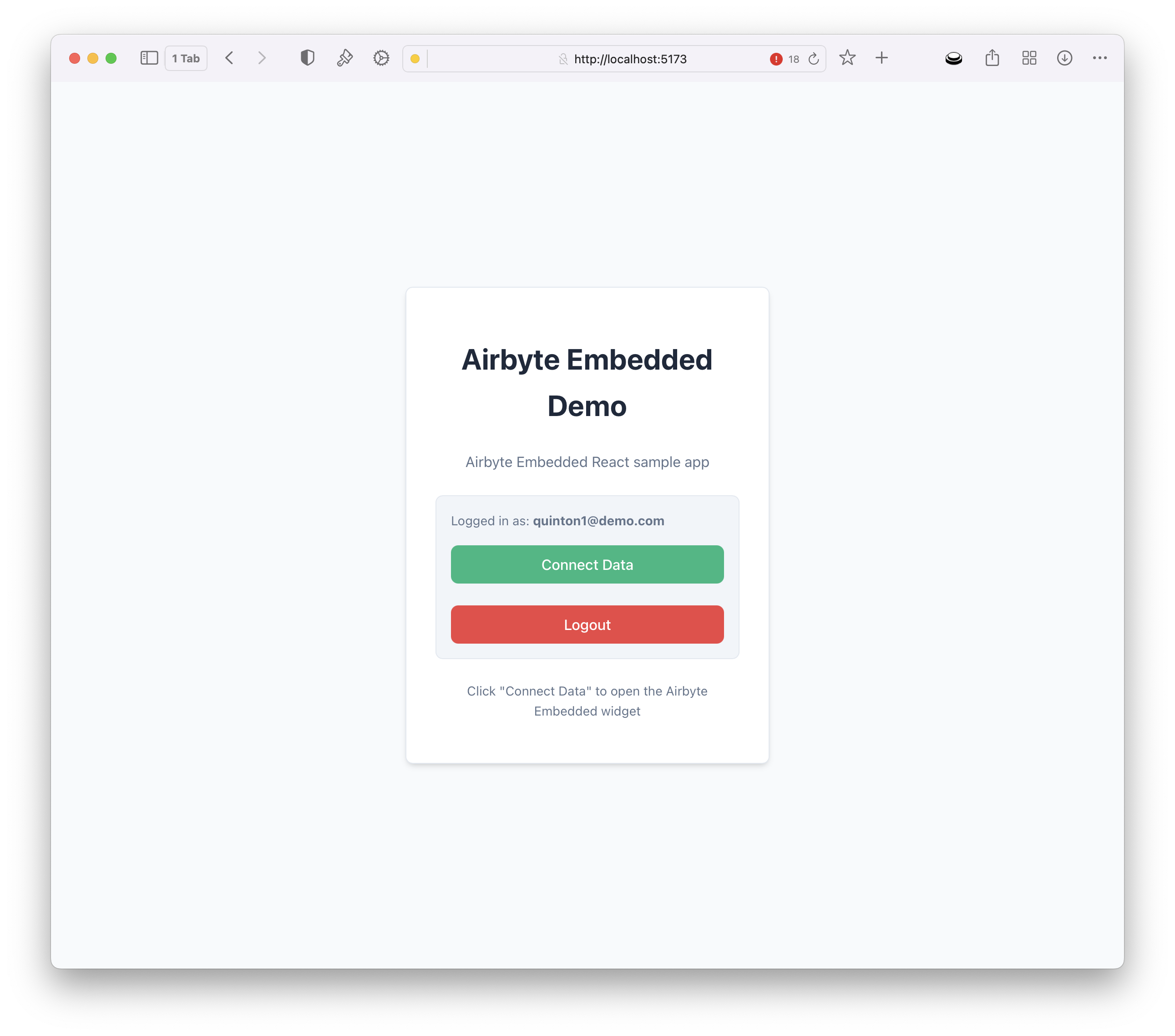Viewport: 1175px width, 1036px height.
Task: Show the tab overview grid icon
Action: pyautogui.click(x=1029, y=57)
